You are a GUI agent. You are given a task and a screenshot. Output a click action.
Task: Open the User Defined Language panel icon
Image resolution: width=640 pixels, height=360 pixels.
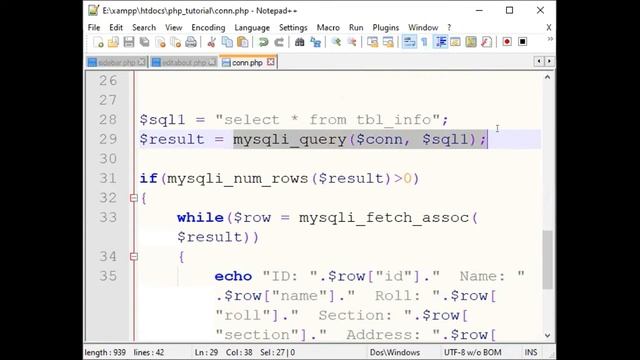click(x=456, y=42)
